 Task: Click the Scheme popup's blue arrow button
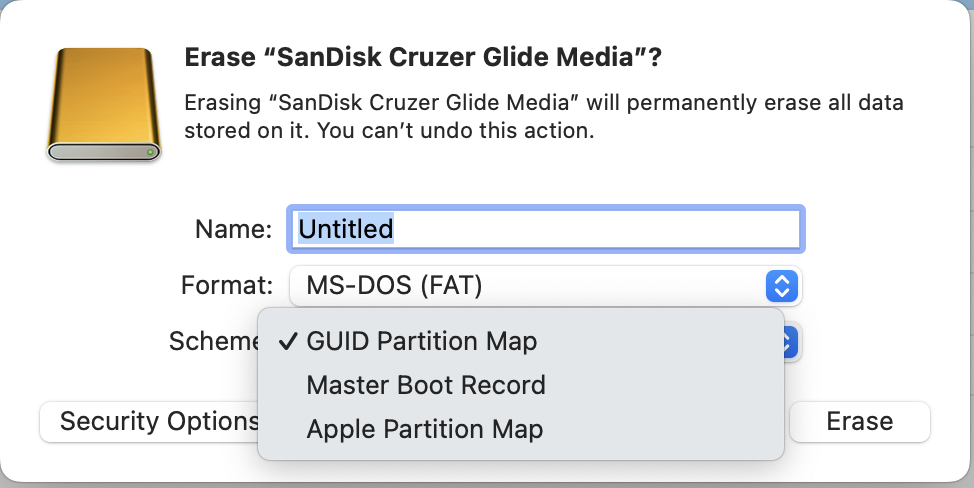(789, 342)
